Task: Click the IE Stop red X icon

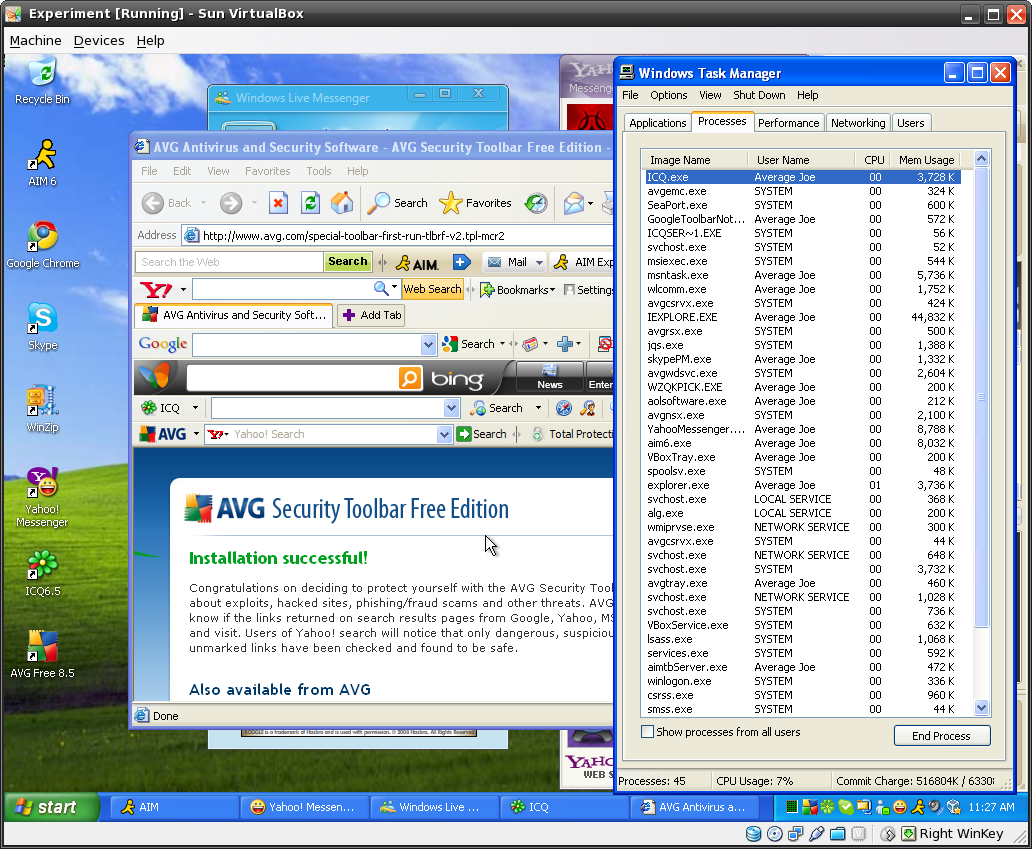Action: pyautogui.click(x=278, y=203)
